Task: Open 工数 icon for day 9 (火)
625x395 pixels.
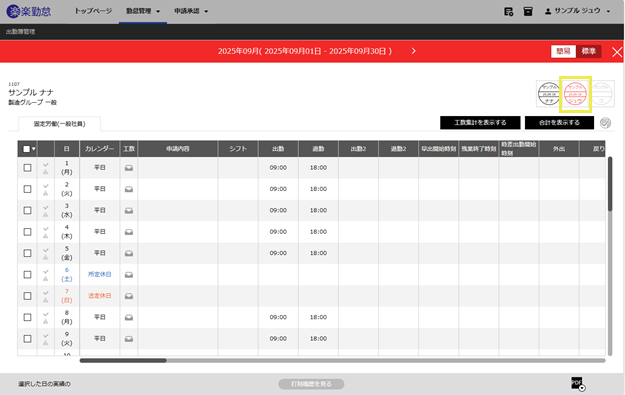Action: (129, 339)
